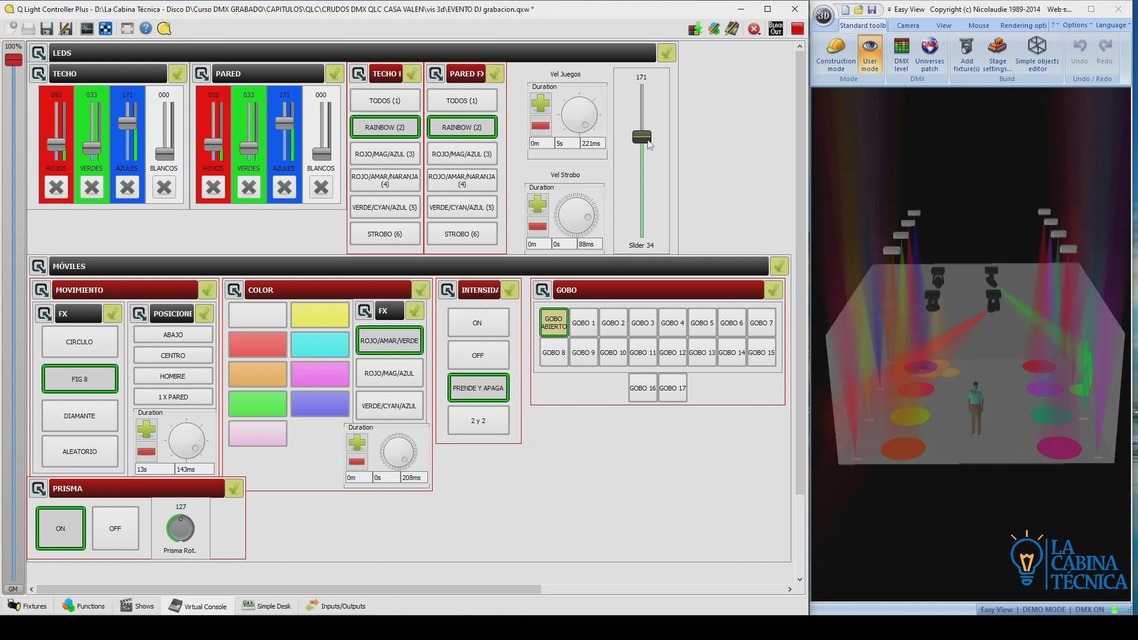This screenshot has height=640, width=1138.
Task: Open the Universes patch tool
Action: [930, 54]
